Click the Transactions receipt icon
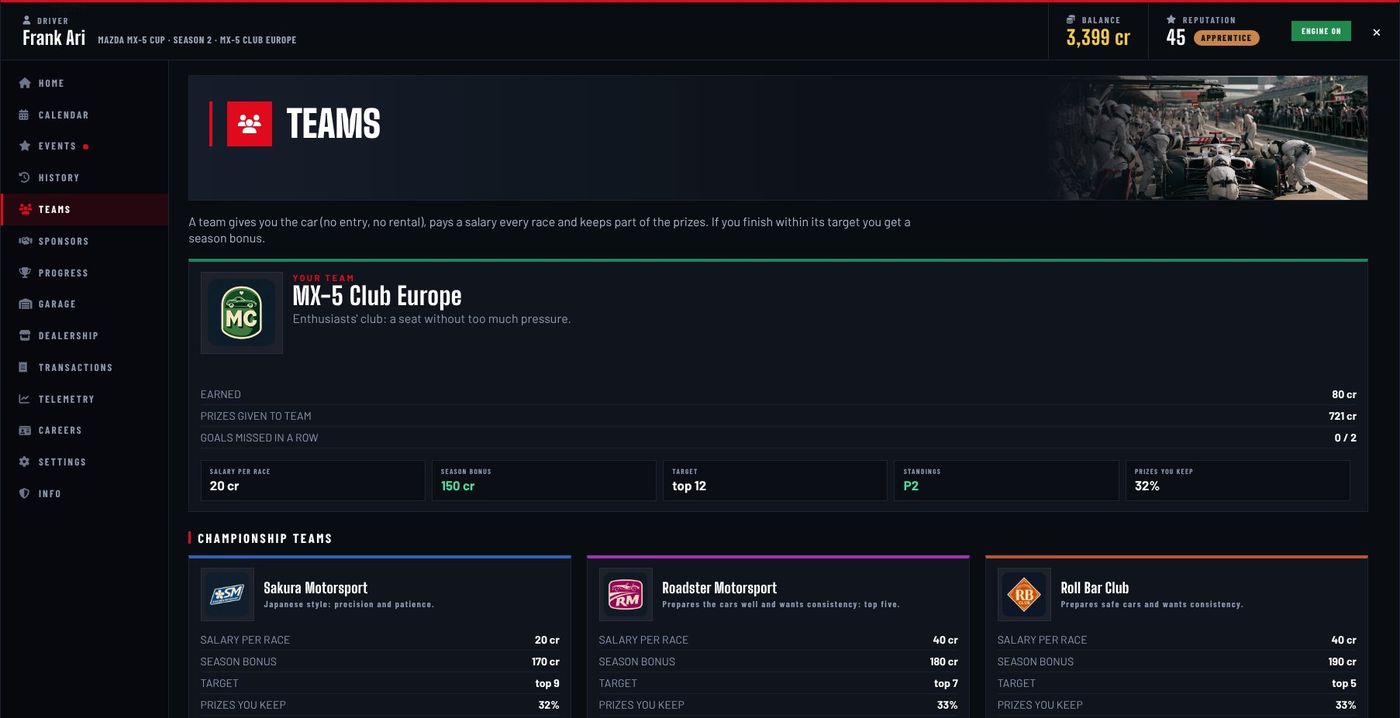 pyautogui.click(x=25, y=367)
